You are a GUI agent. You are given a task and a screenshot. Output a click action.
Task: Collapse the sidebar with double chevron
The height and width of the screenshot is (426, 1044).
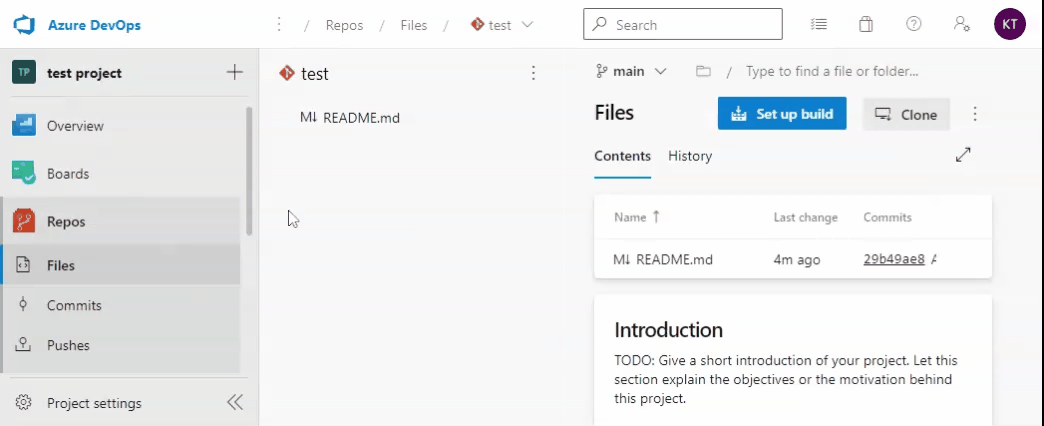tap(235, 402)
